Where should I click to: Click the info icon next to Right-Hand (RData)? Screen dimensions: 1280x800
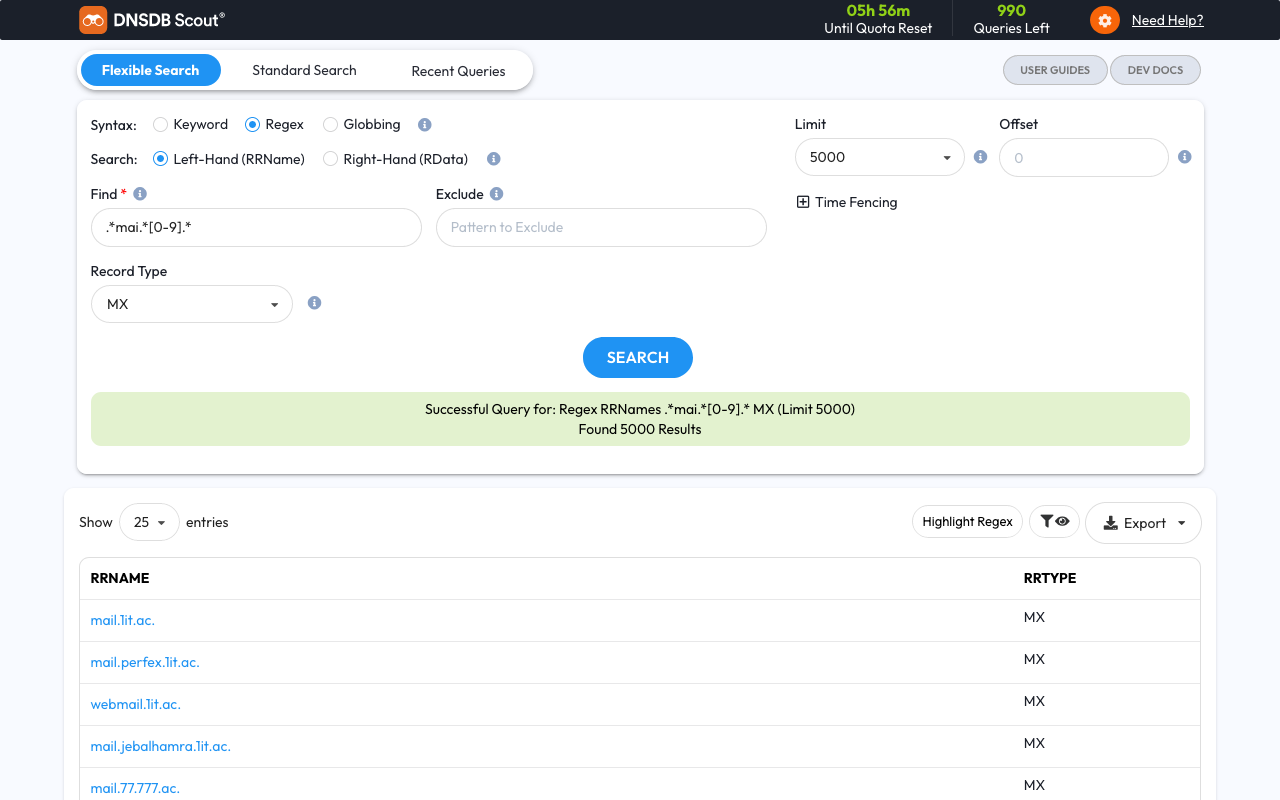[493, 159]
